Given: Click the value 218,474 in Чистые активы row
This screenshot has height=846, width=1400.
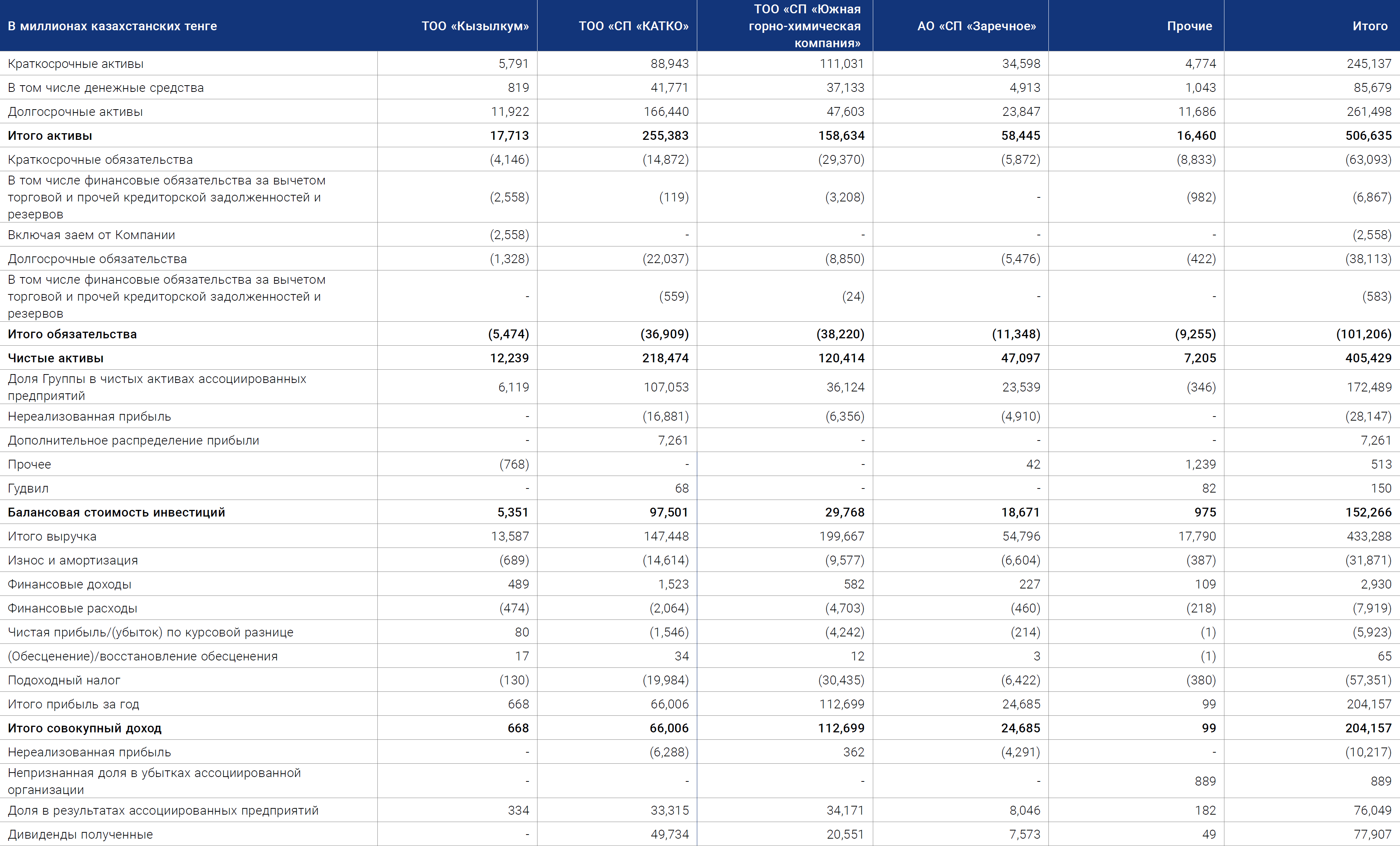Looking at the screenshot, I should (x=666, y=358).
